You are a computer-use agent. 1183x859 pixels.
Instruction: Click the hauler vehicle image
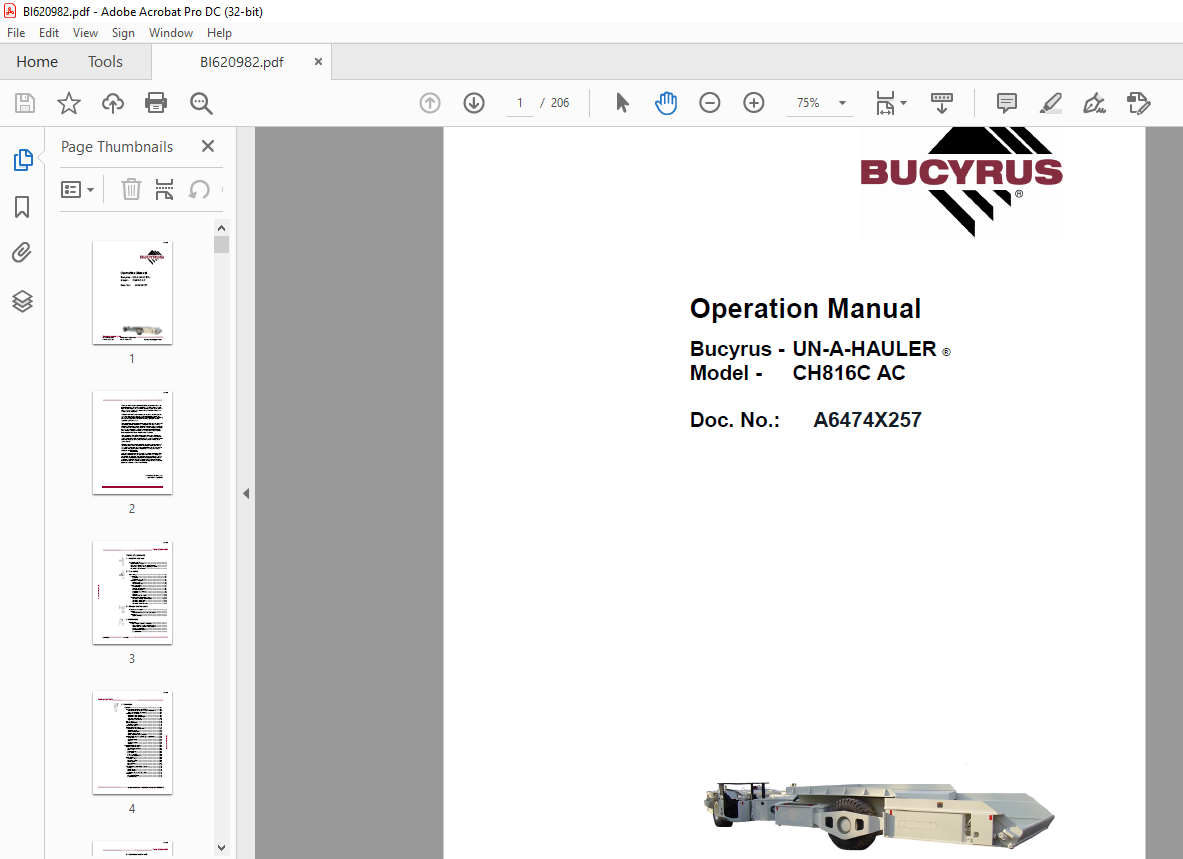[879, 815]
